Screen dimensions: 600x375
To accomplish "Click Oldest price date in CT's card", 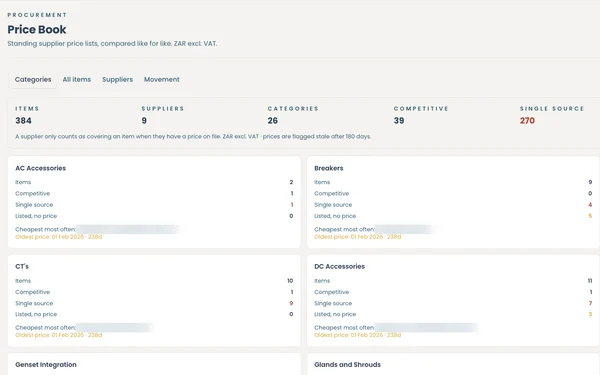I will point(59,335).
